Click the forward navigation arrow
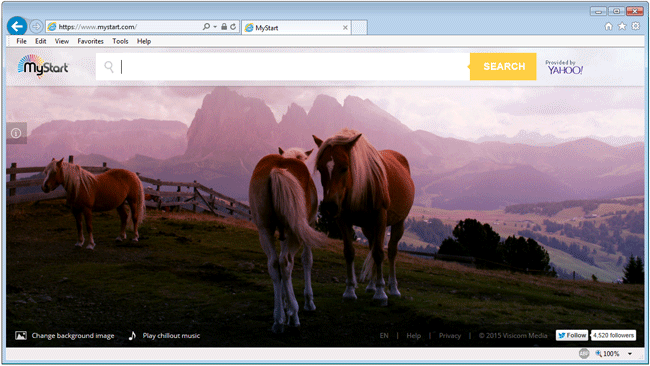This screenshot has height=366, width=650. [x=36, y=27]
